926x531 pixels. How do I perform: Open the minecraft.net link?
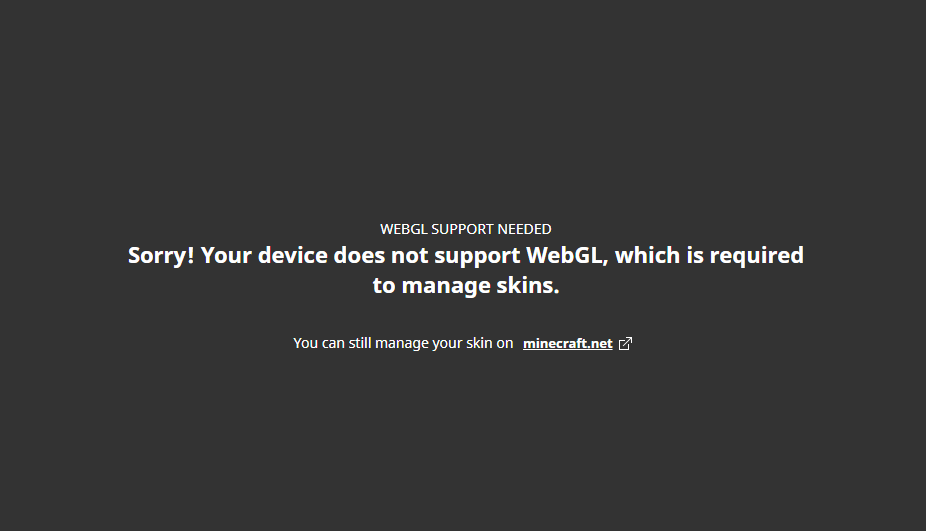567,344
